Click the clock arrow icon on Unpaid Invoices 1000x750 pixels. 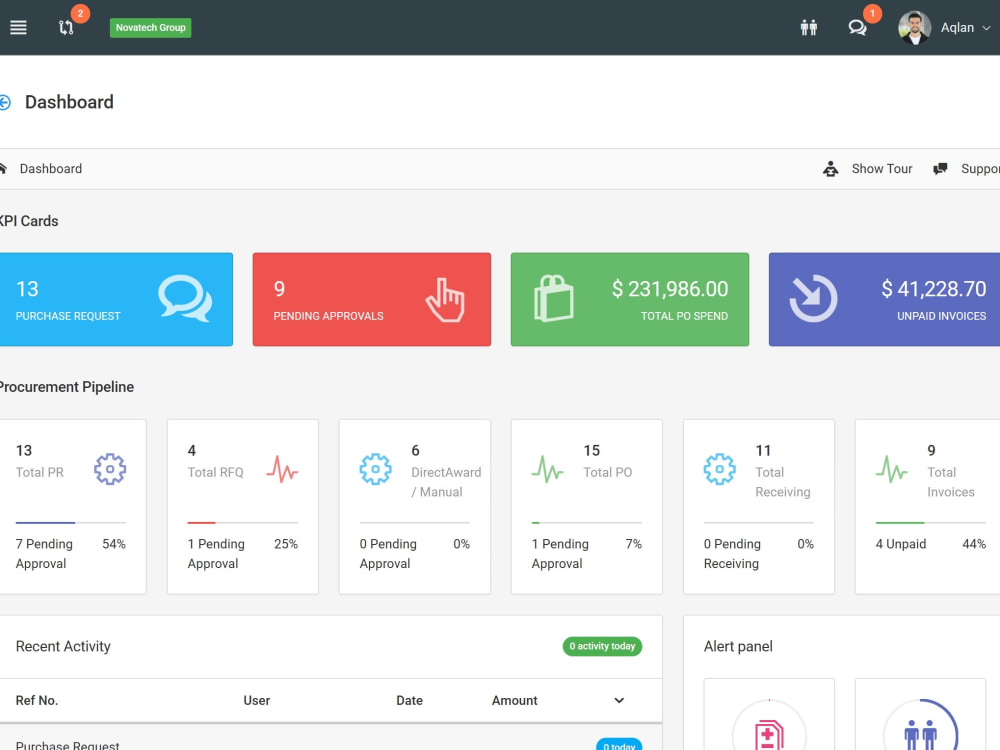(x=813, y=298)
